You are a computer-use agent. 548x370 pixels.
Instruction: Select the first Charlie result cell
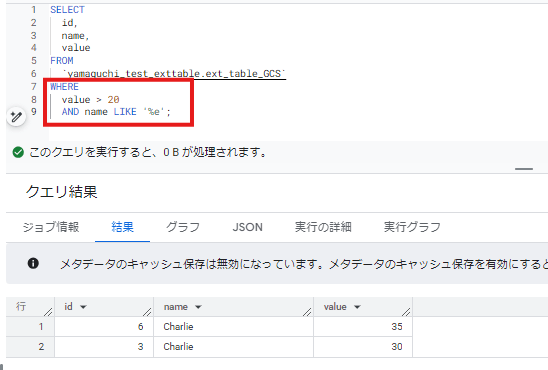click(x=233, y=327)
